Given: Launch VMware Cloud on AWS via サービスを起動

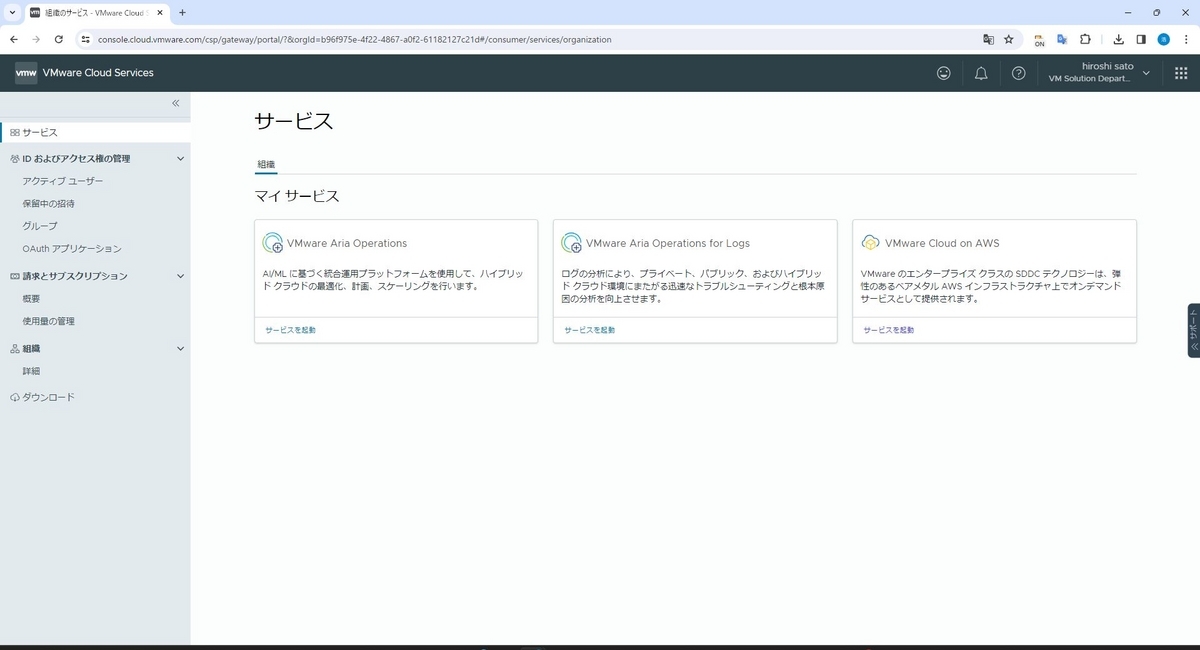Looking at the screenshot, I should [888, 329].
